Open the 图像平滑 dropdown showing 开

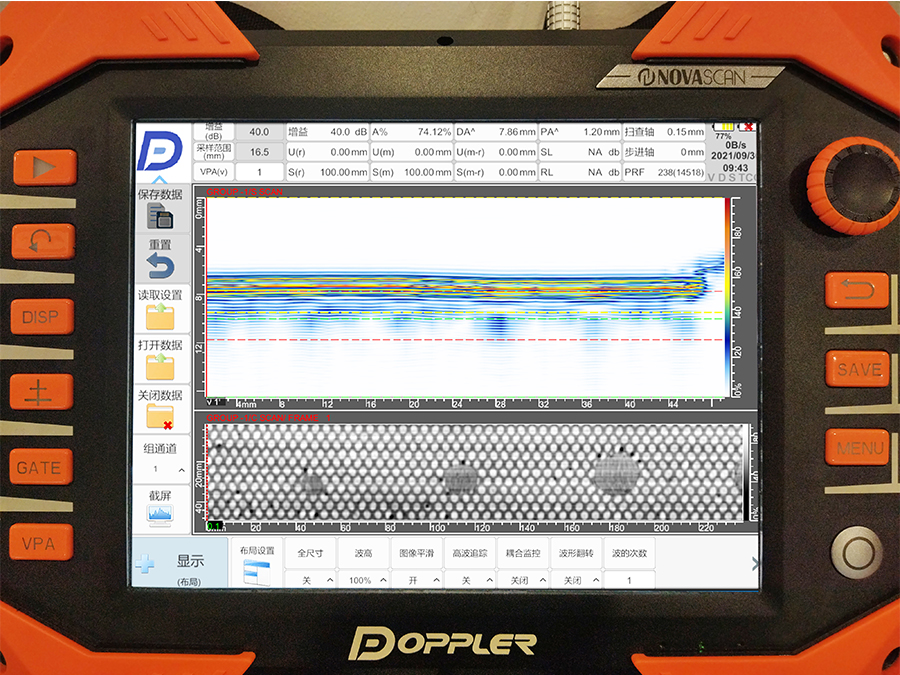coord(417,580)
